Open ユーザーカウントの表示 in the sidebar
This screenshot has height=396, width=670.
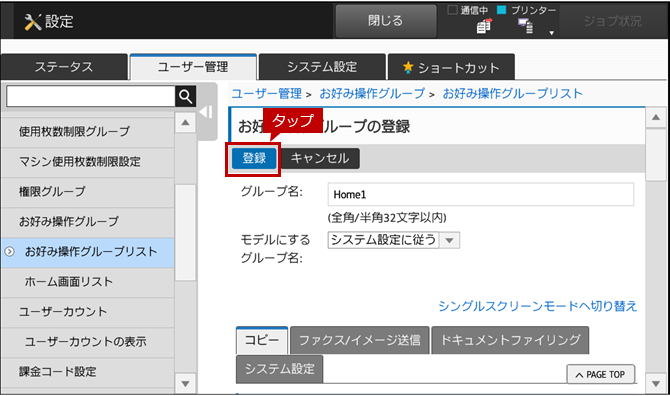click(88, 342)
